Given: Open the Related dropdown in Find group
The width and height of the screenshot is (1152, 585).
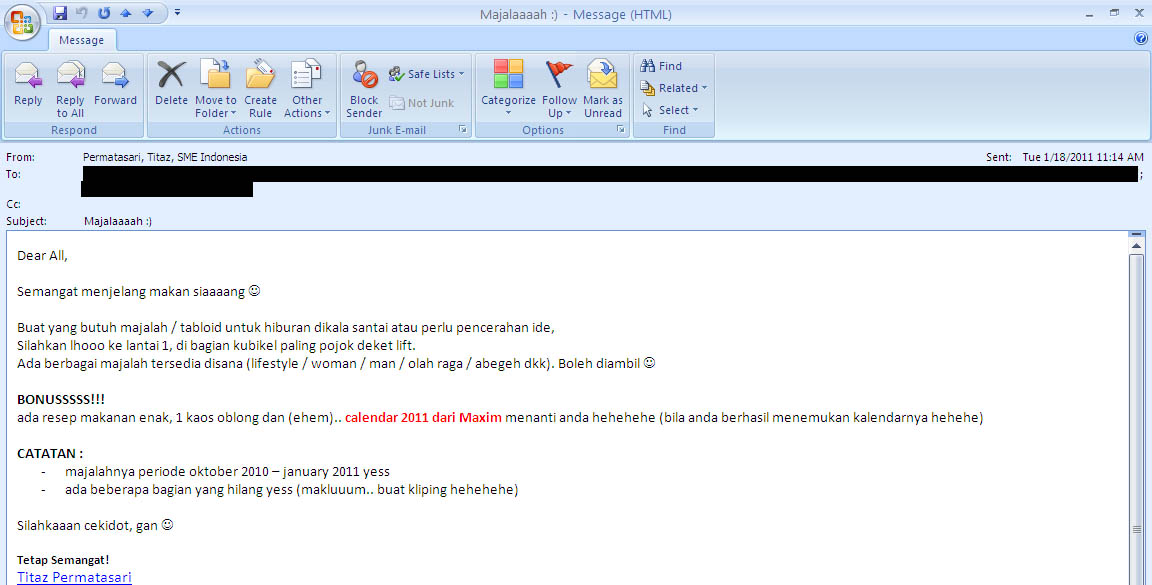Looking at the screenshot, I should click(674, 88).
